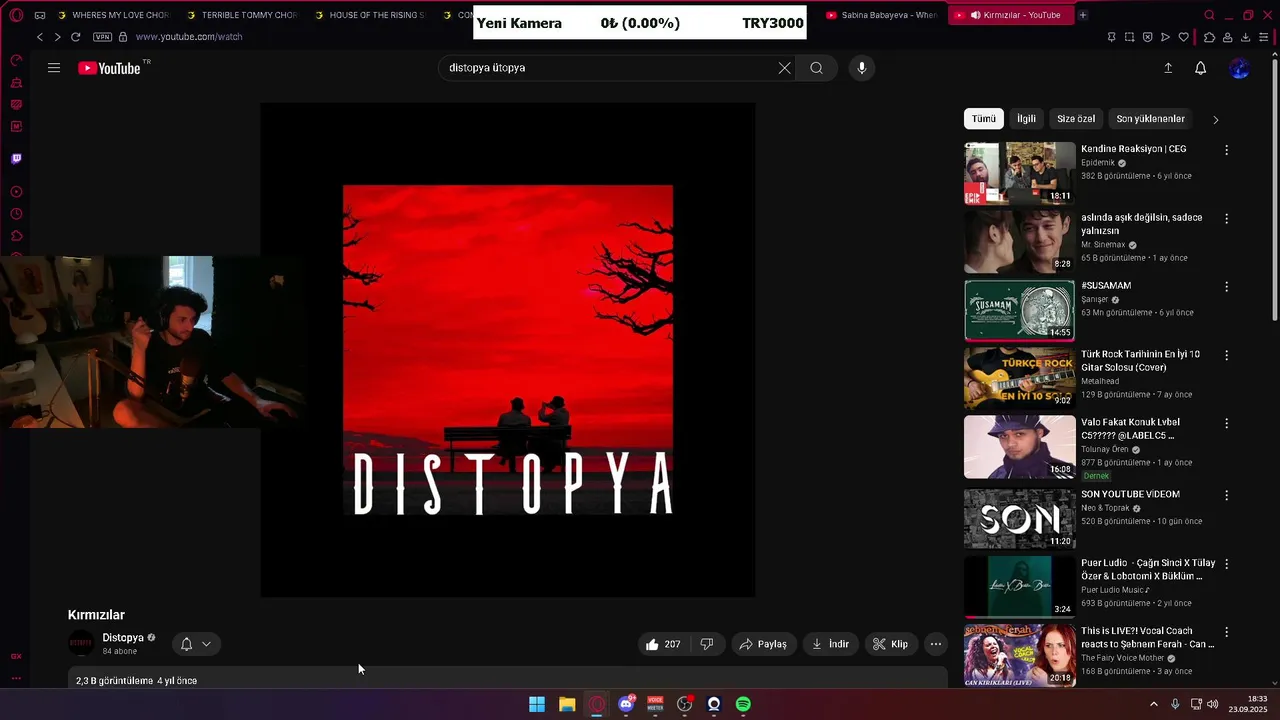This screenshot has width=1280, height=720.
Task: Show hidden system tray icons chevron
Action: point(1154,704)
